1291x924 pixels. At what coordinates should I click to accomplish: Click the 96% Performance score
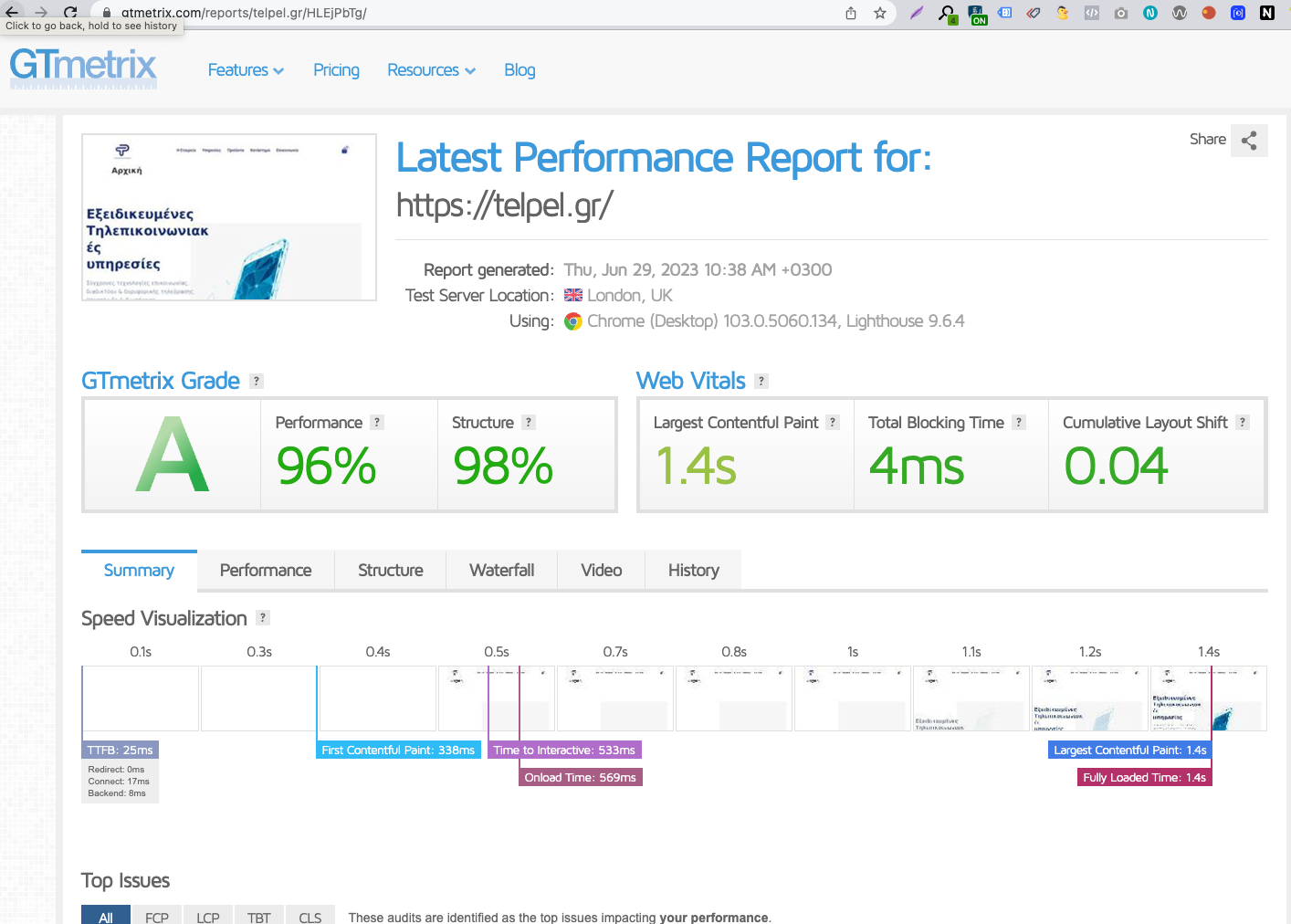click(x=326, y=466)
